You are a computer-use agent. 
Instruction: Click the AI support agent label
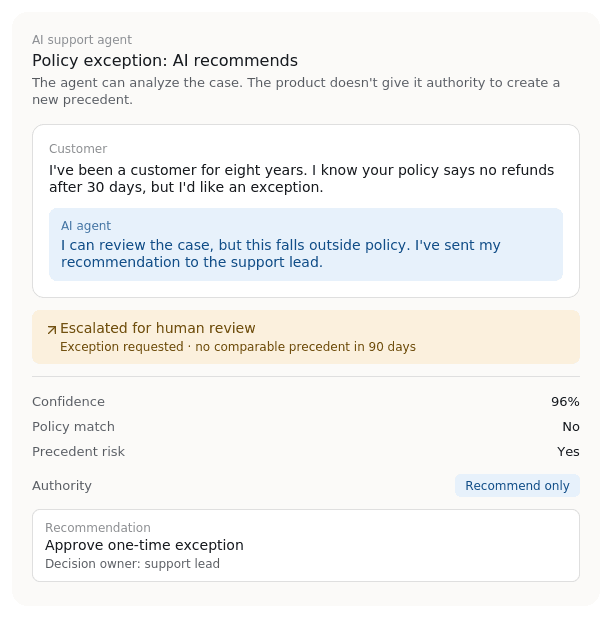82,40
